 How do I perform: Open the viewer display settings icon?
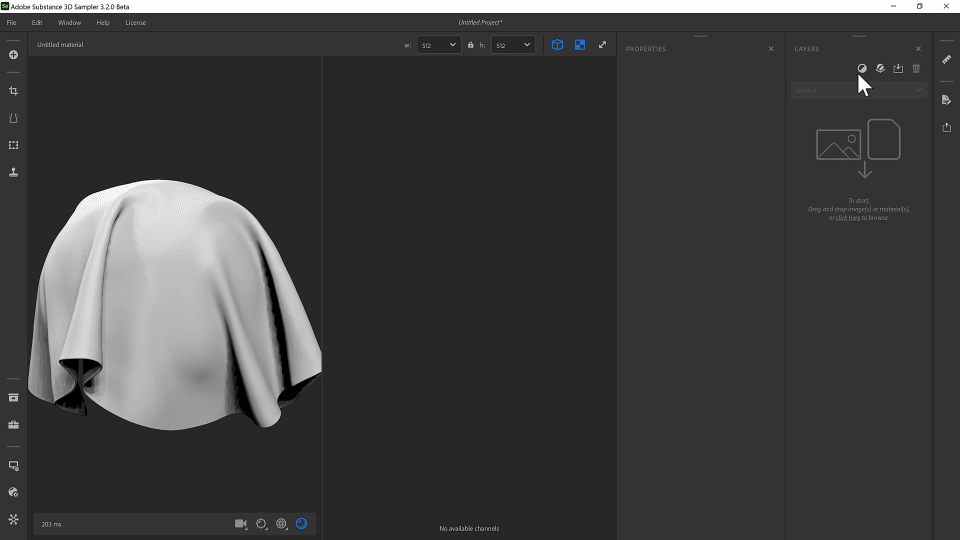pyautogui.click(x=13, y=466)
